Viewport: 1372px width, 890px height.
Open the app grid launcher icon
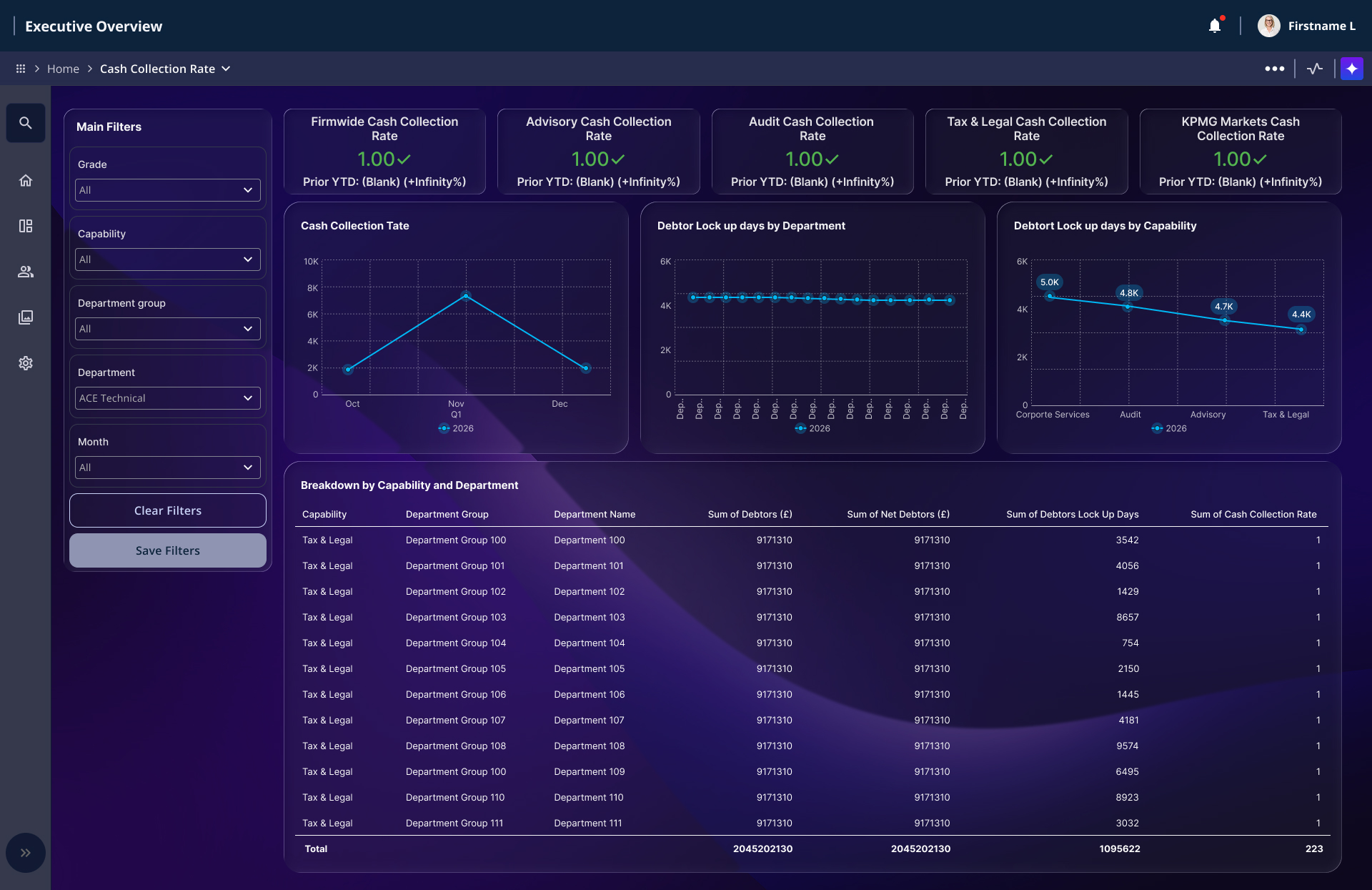[21, 69]
